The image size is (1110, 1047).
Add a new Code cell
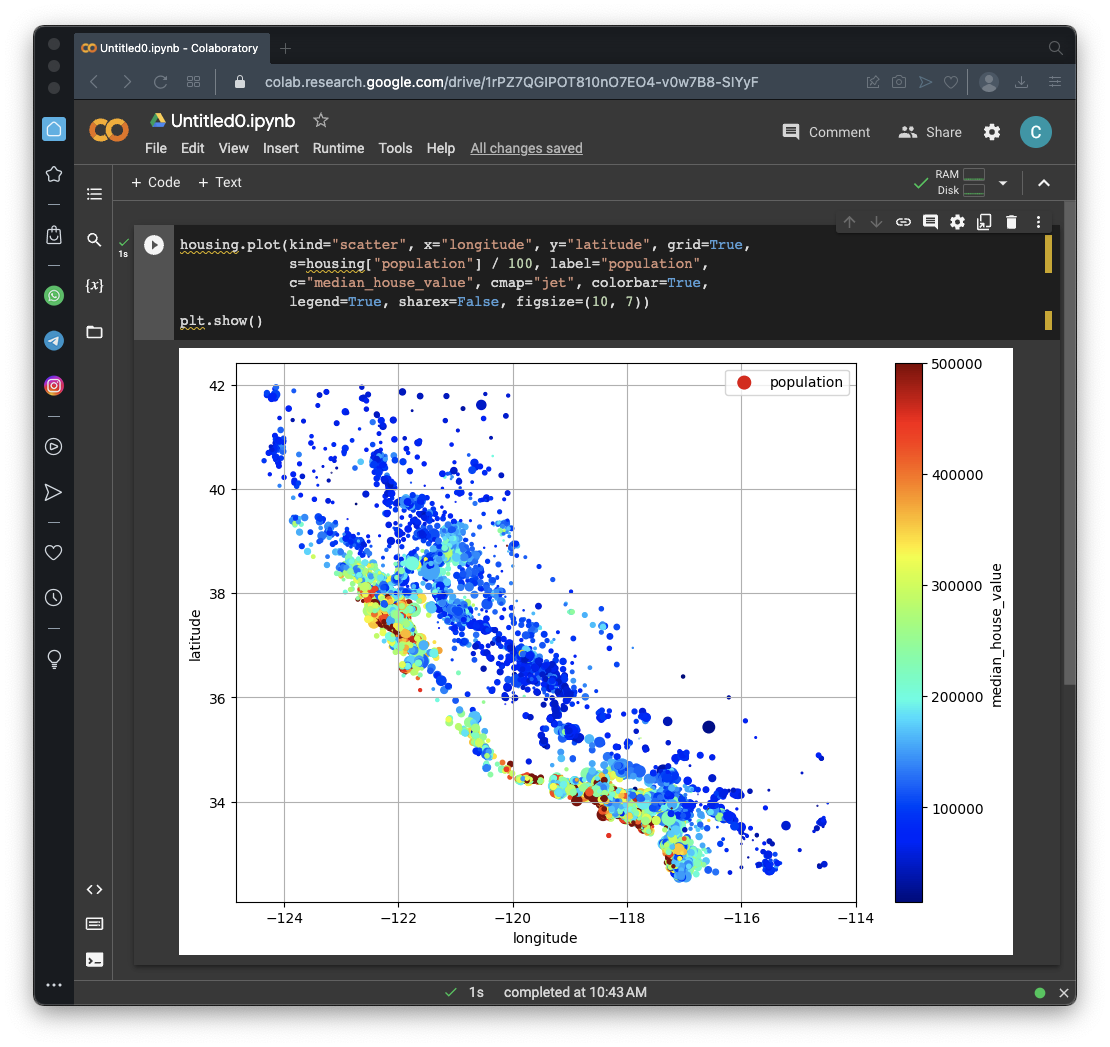[156, 182]
